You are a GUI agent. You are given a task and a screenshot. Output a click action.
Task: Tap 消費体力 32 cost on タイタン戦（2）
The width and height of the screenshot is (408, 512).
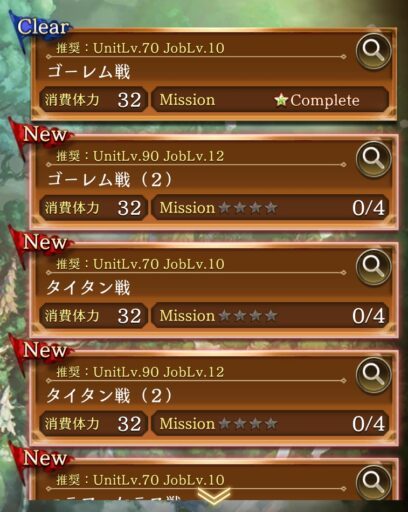93,424
